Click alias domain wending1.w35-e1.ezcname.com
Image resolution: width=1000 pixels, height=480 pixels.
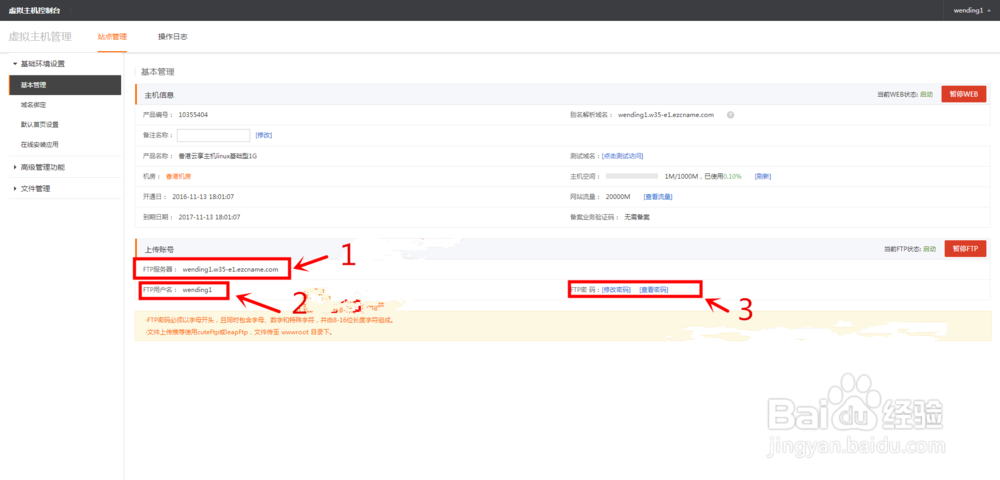click(x=665, y=115)
